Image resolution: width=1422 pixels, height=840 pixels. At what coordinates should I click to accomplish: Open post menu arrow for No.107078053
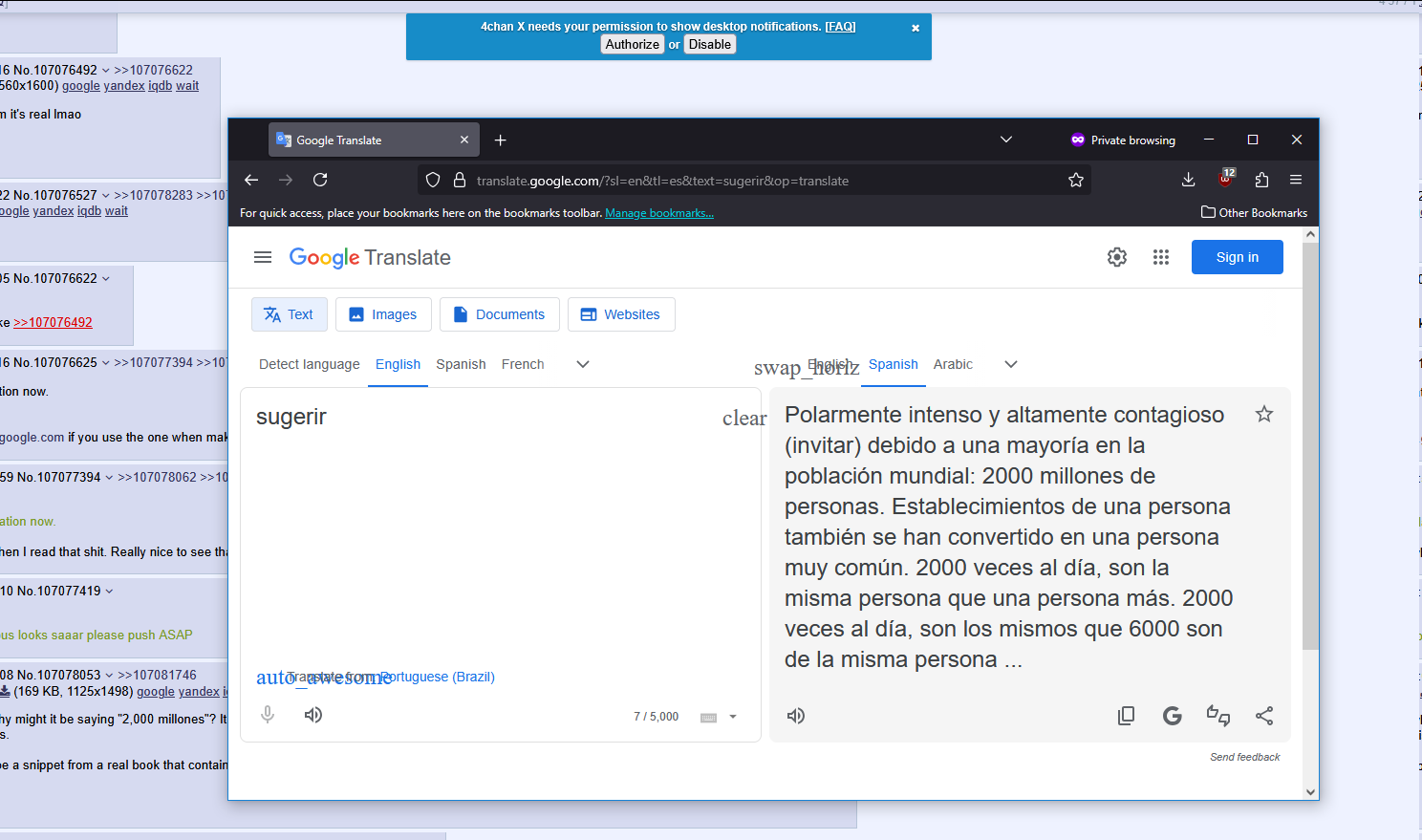pyautogui.click(x=110, y=676)
